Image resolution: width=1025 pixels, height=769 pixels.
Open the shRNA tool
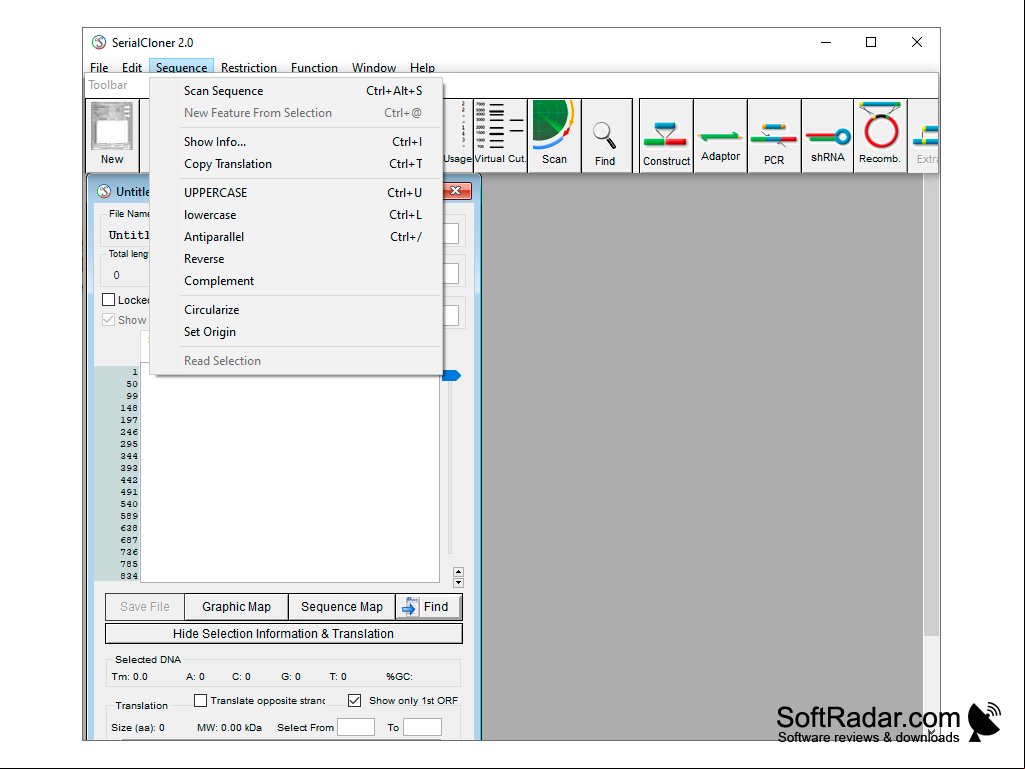(828, 135)
